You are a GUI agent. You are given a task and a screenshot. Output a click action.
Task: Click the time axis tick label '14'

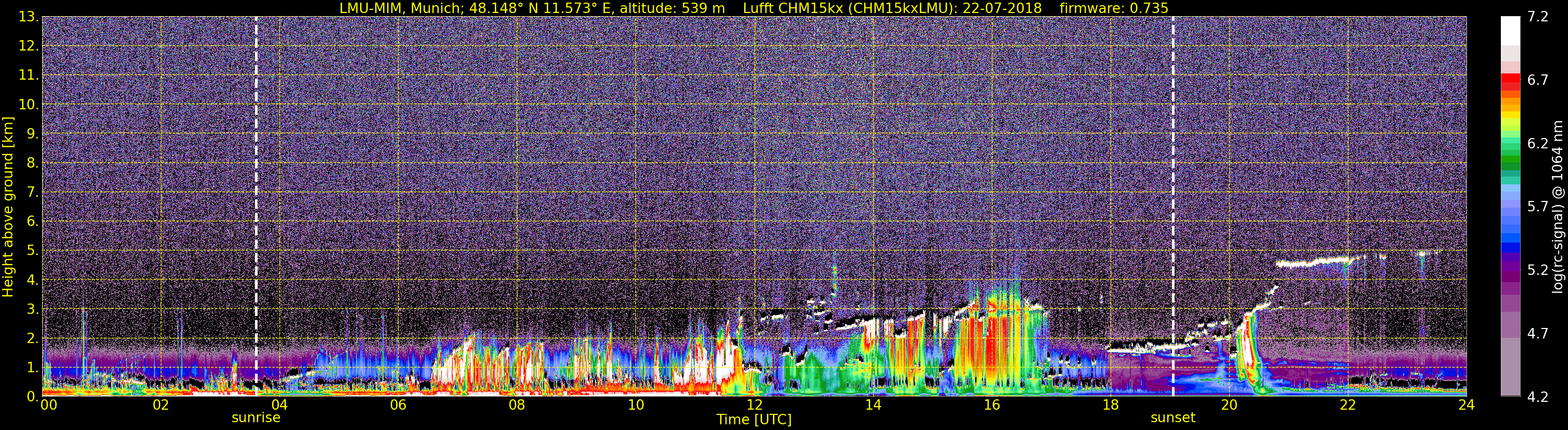pos(872,406)
